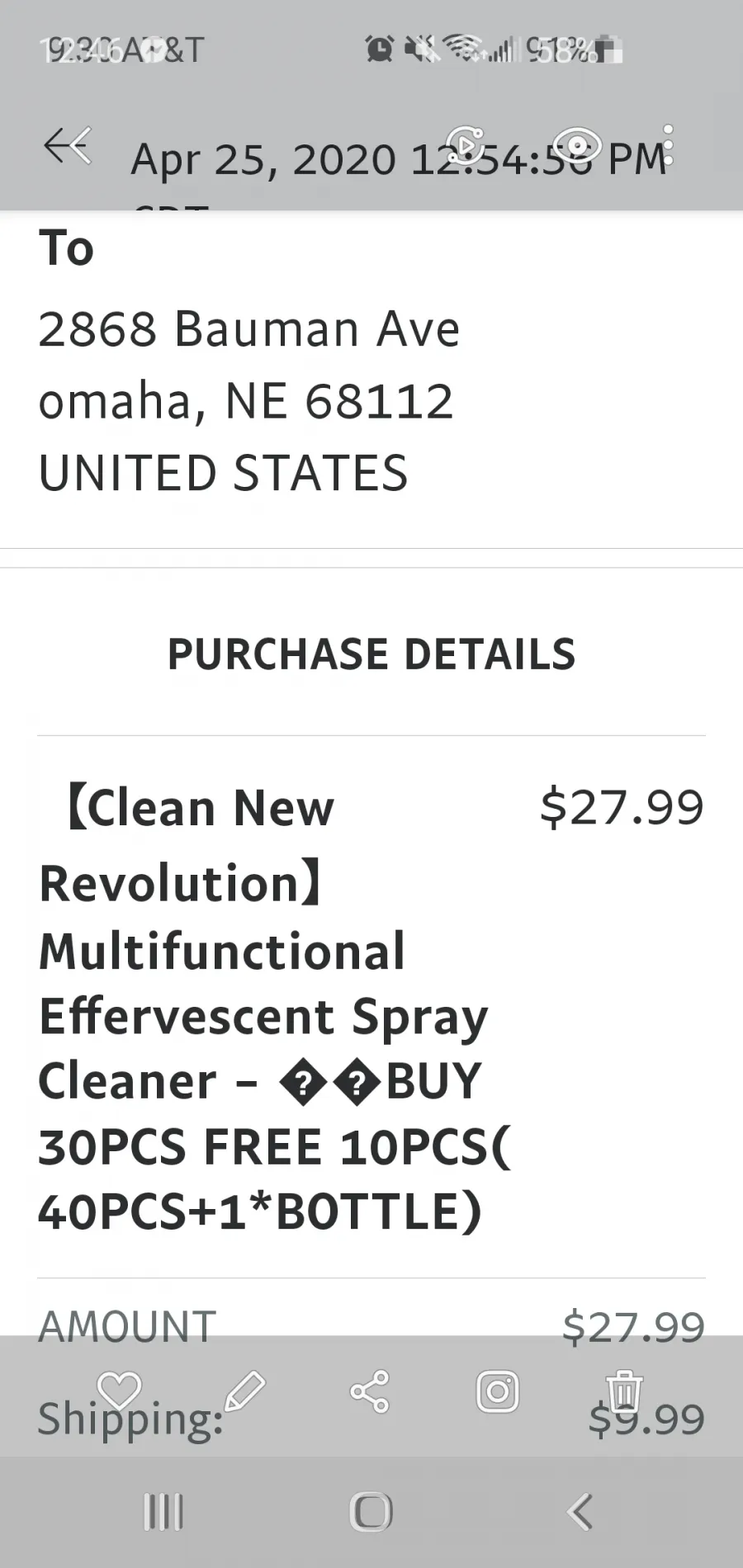743x1568 pixels.
Task: Open the motion photo play icon
Action: coord(465,146)
